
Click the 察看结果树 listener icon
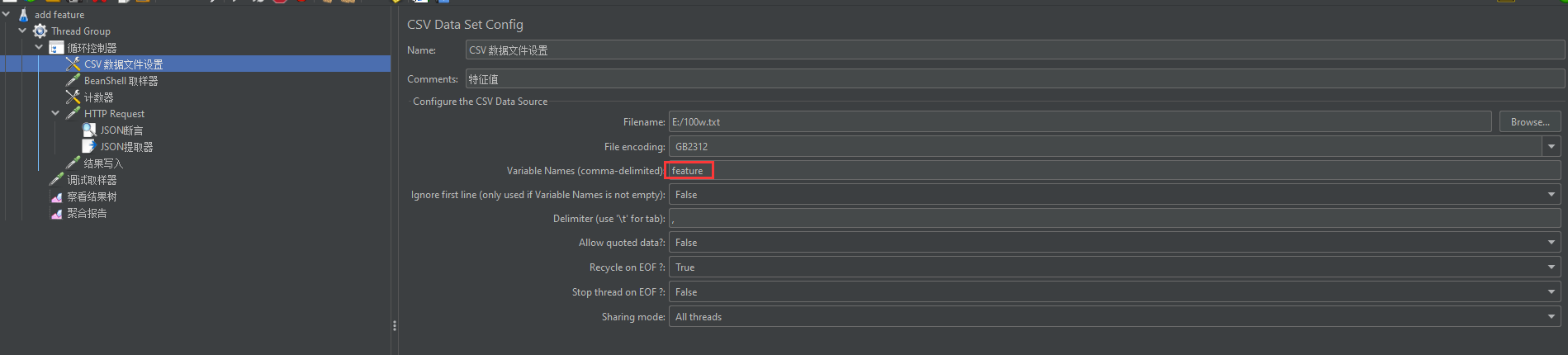[x=56, y=196]
